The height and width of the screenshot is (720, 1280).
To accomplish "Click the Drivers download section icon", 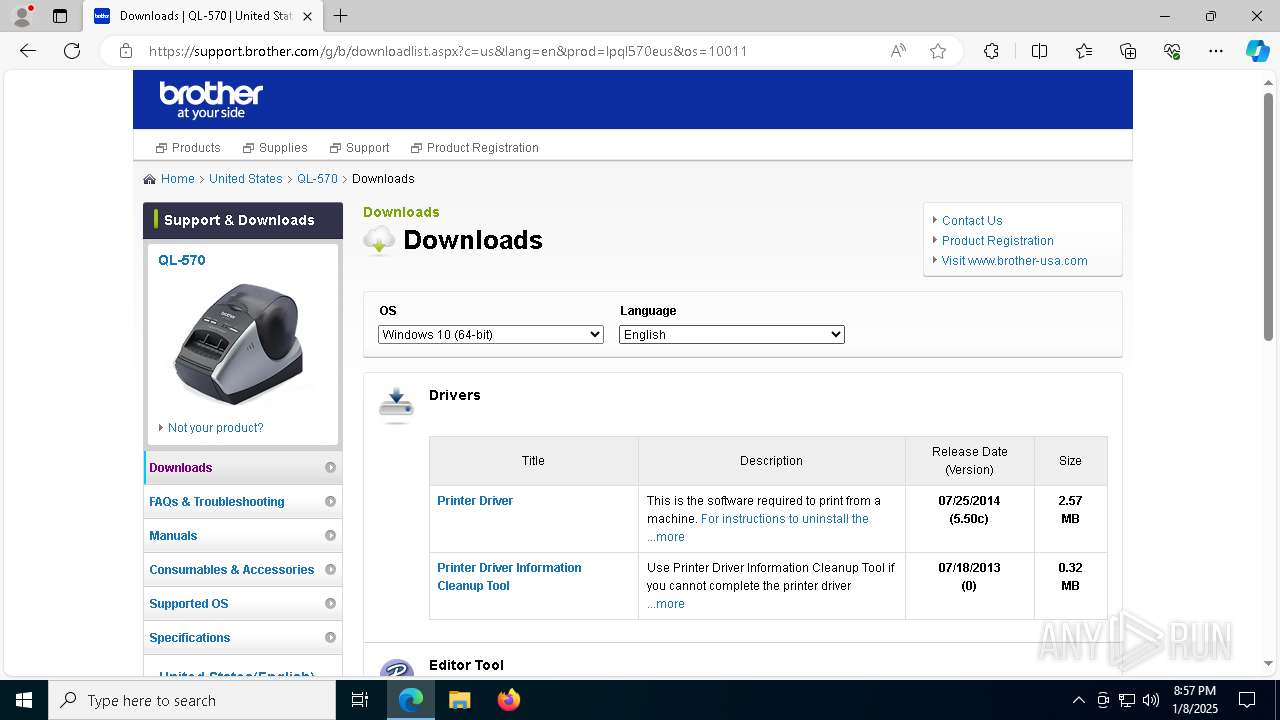I will 396,405.
